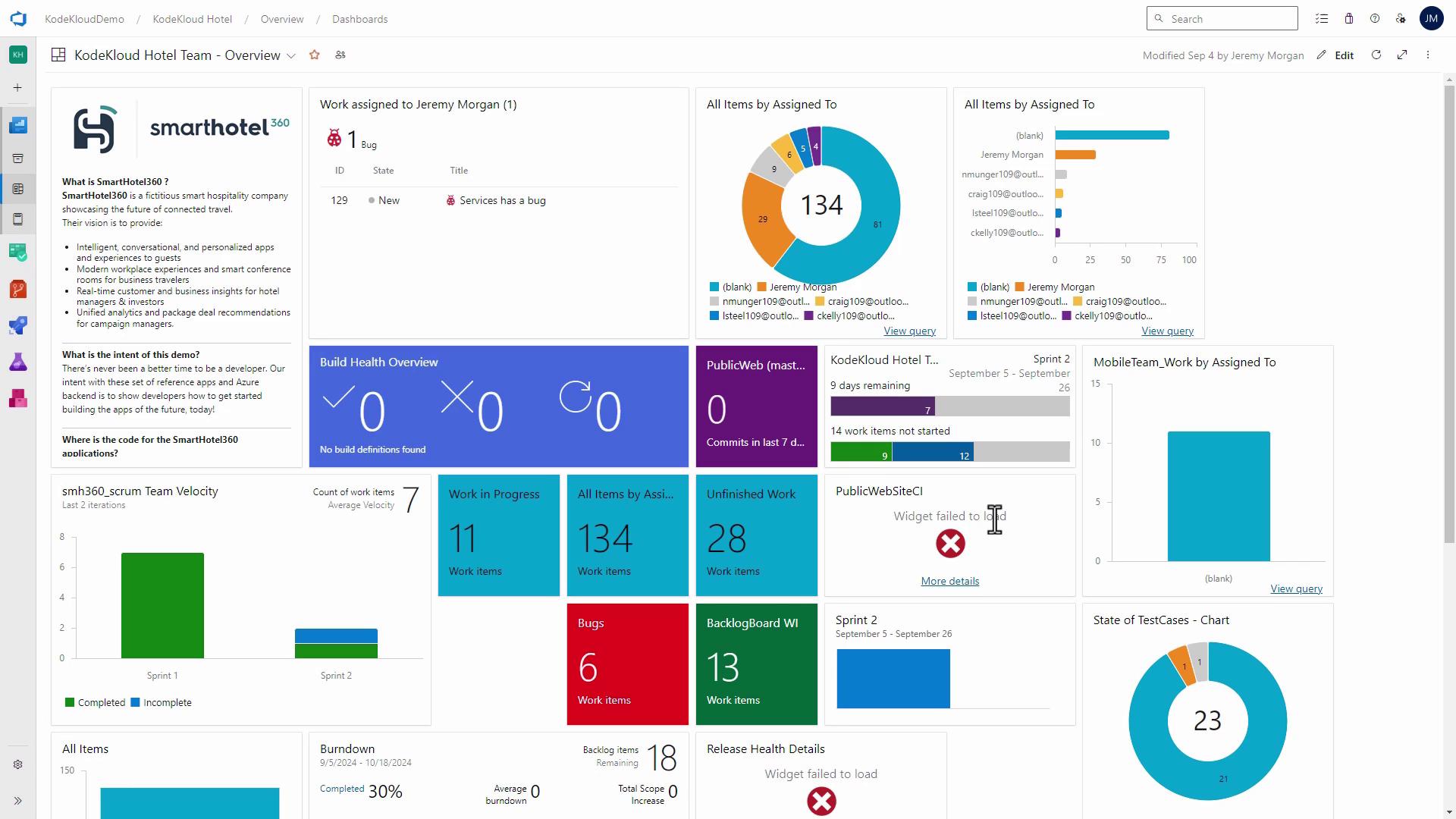Open work items list icon in header

coord(1322,19)
